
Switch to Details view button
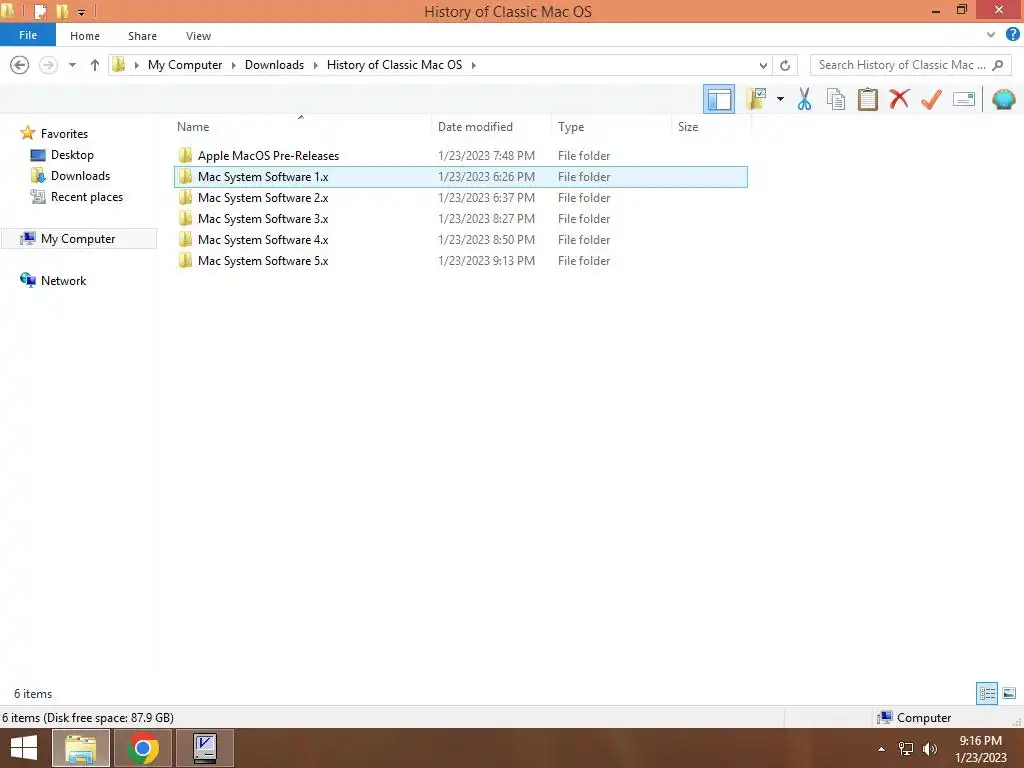[x=987, y=693]
